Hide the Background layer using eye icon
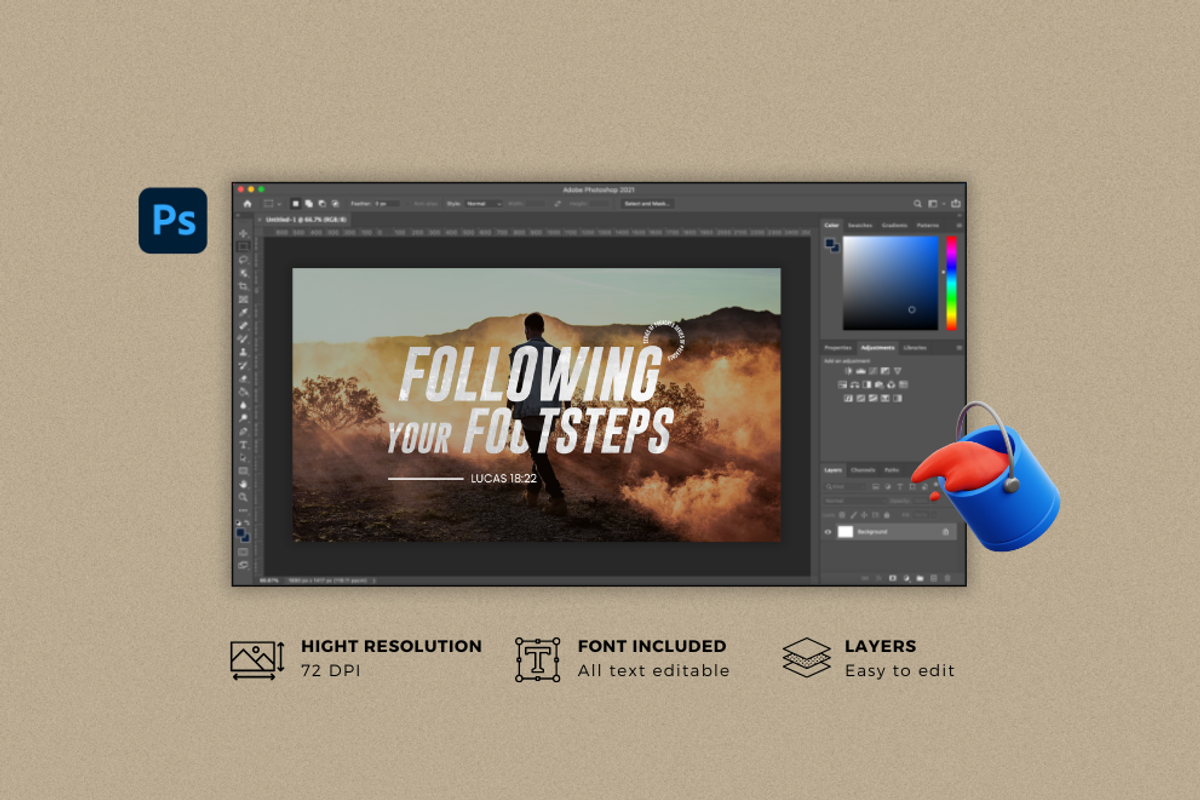This screenshot has width=1200, height=800. pyautogui.click(x=828, y=532)
